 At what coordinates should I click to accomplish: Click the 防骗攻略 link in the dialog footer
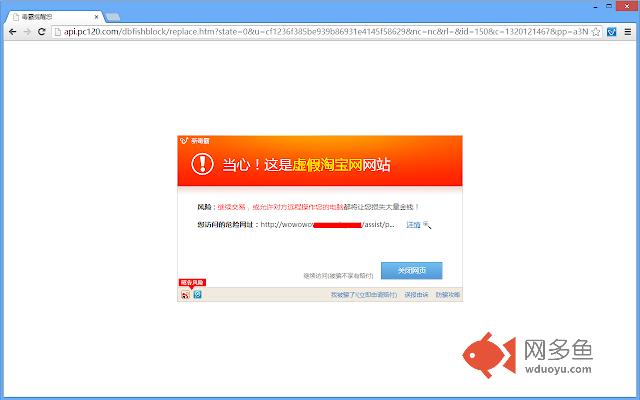click(x=448, y=295)
